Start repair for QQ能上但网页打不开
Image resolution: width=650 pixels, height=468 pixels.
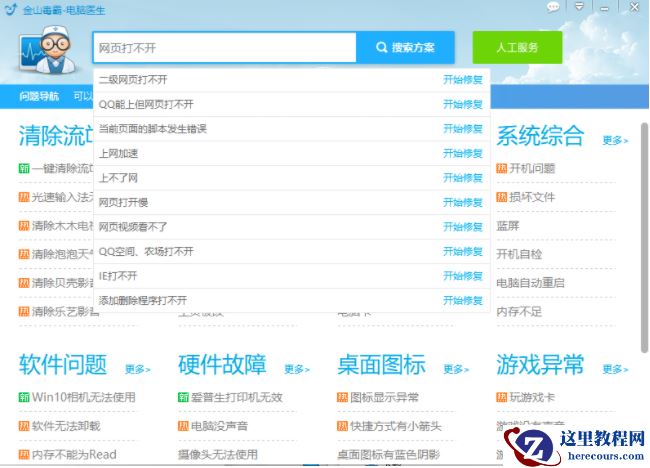tap(463, 104)
